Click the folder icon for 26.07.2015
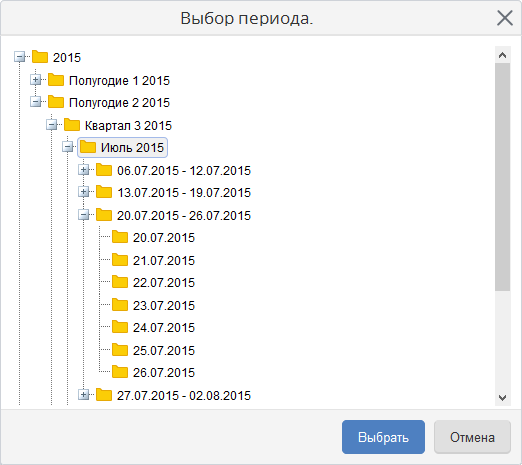This screenshot has height=465, width=522. (120, 372)
